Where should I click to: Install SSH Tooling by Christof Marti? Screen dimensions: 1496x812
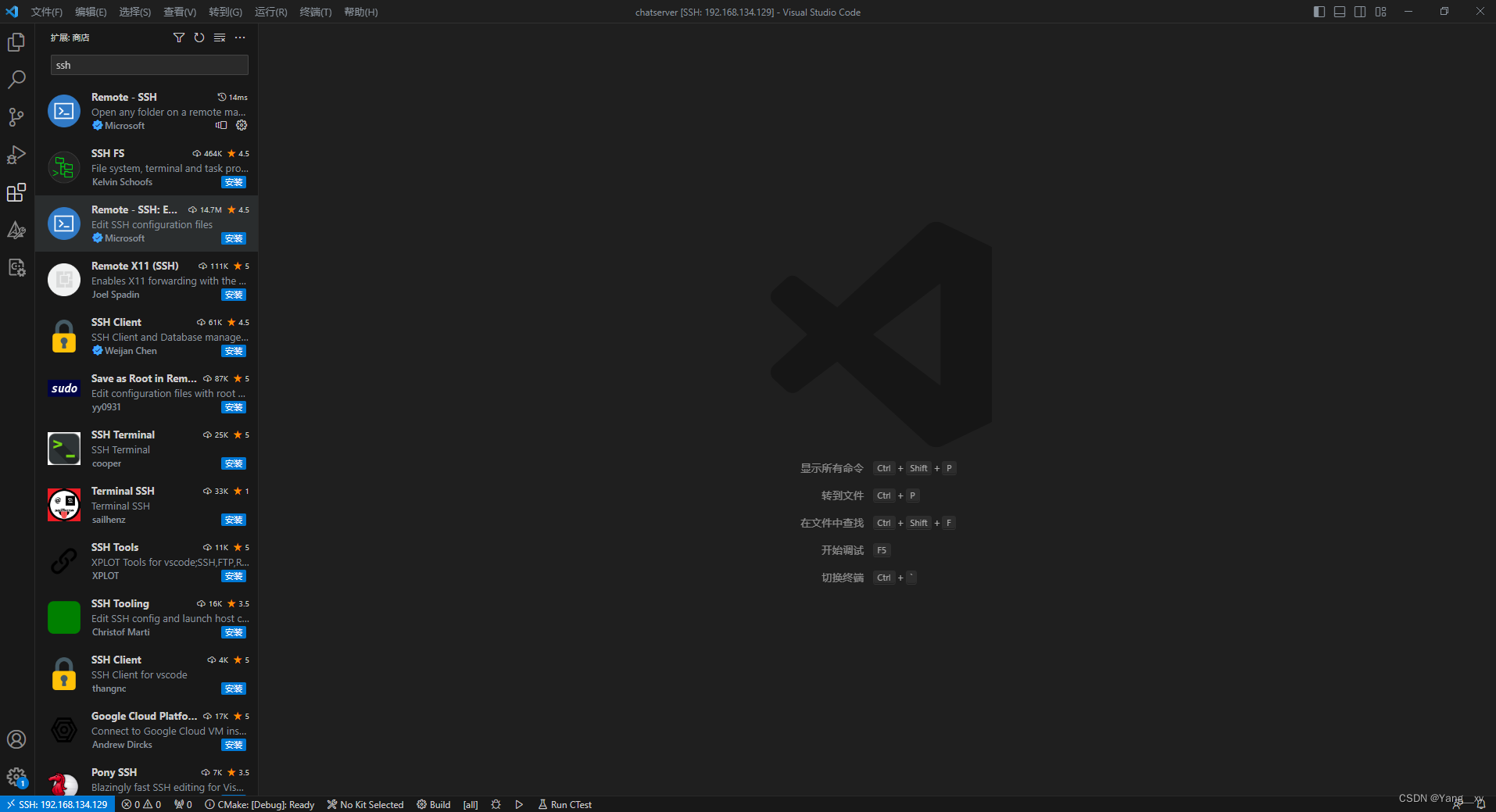[234, 632]
